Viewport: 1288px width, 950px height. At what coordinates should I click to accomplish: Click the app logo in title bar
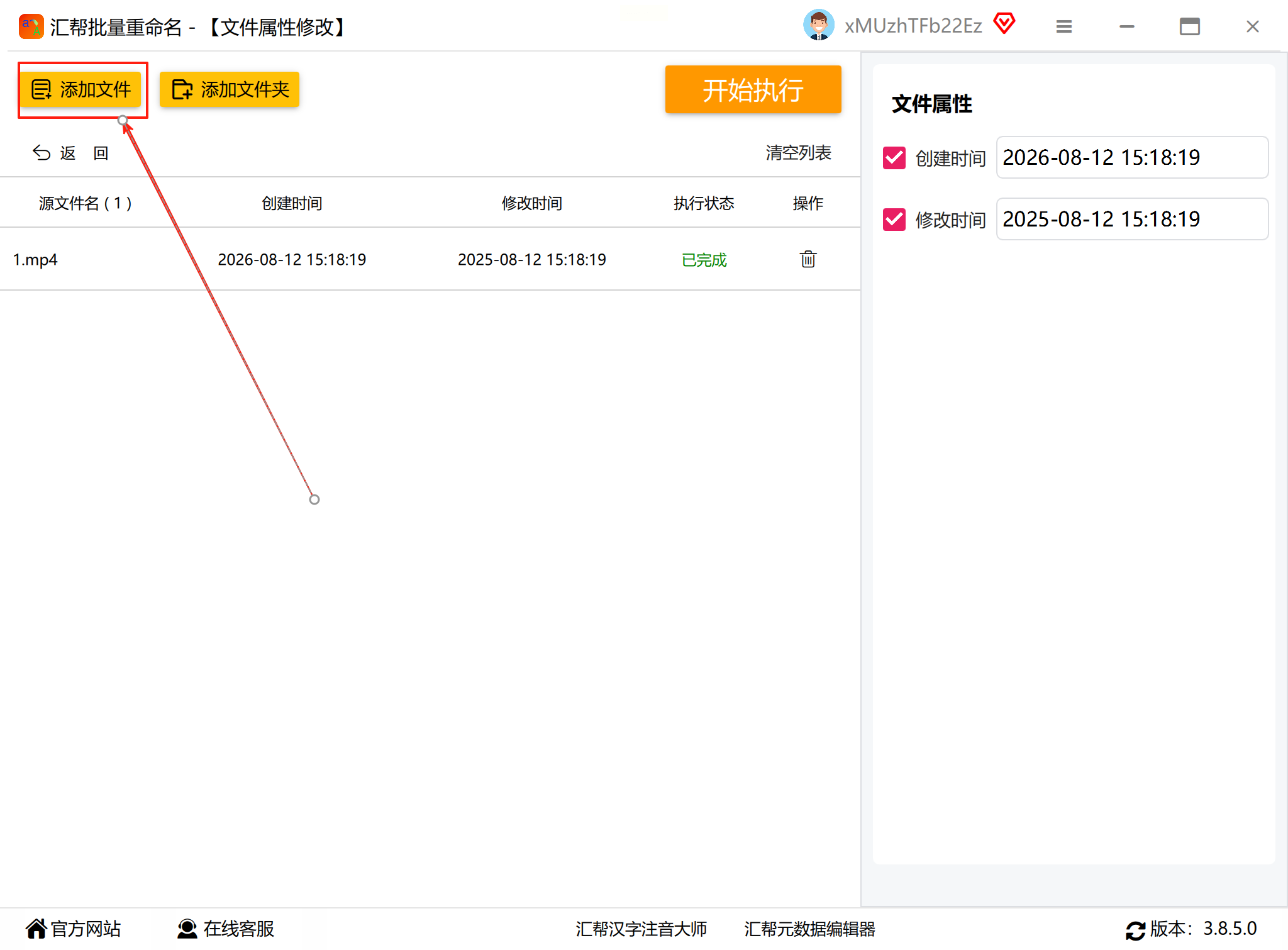click(31, 26)
